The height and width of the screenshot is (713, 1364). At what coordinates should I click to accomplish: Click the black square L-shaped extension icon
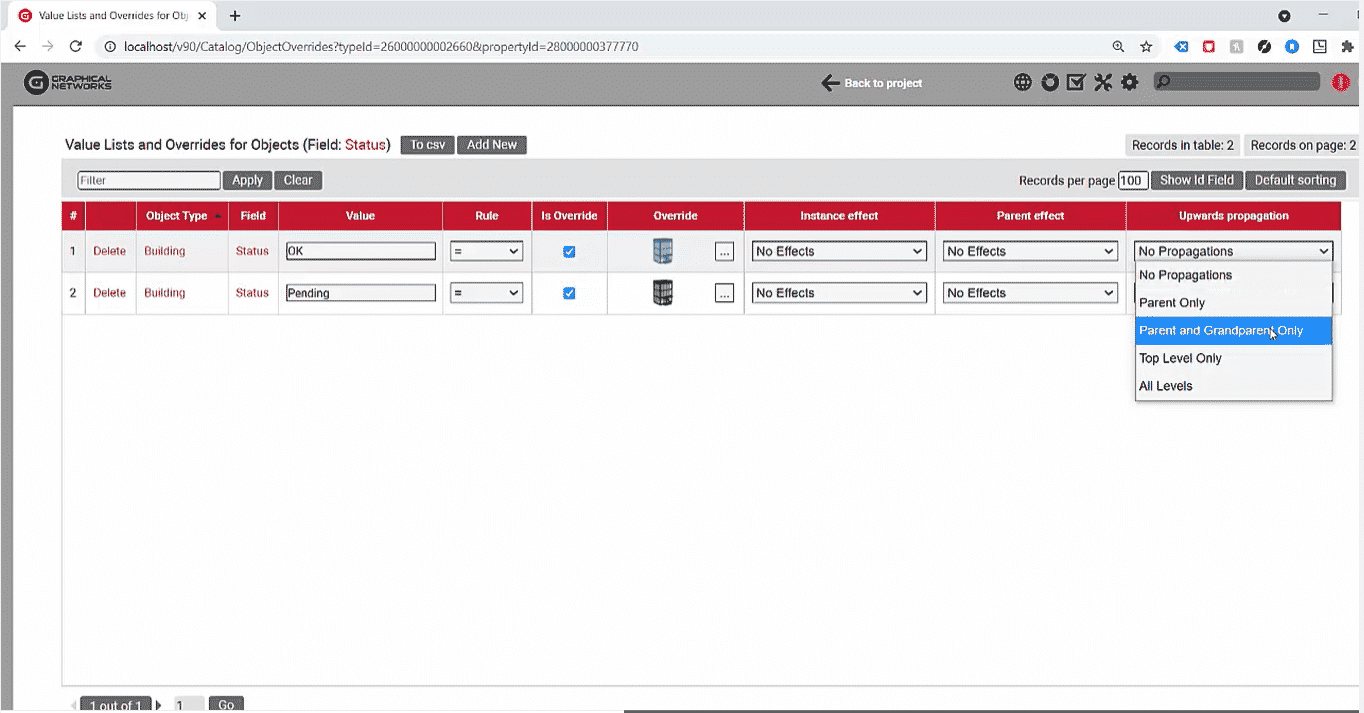pyautogui.click(x=1320, y=46)
